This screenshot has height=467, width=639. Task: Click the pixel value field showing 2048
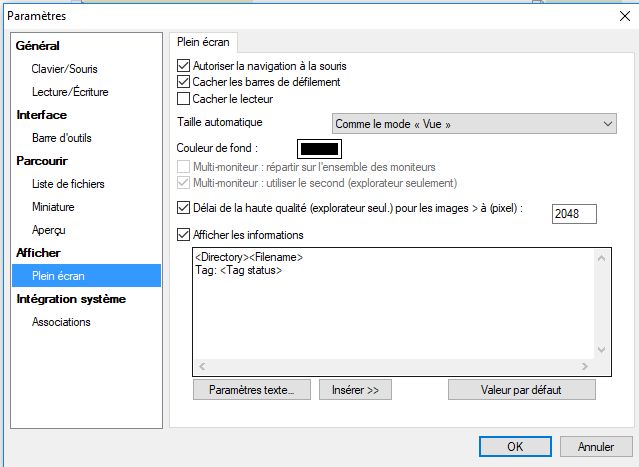click(x=574, y=213)
